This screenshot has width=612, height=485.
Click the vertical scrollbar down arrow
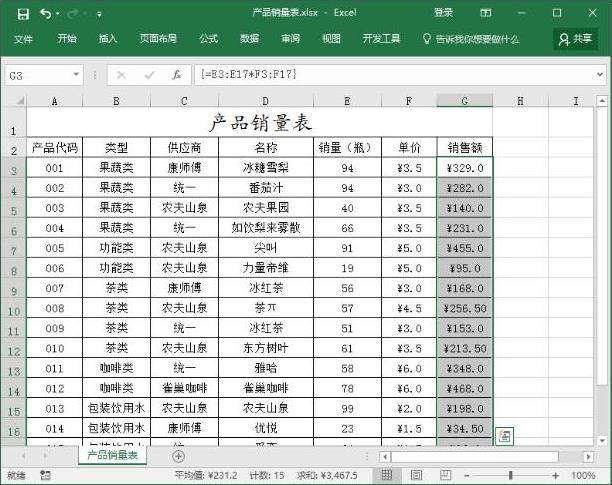[x=602, y=441]
